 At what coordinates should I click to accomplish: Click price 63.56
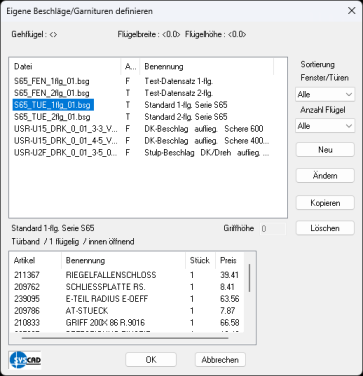230,299
